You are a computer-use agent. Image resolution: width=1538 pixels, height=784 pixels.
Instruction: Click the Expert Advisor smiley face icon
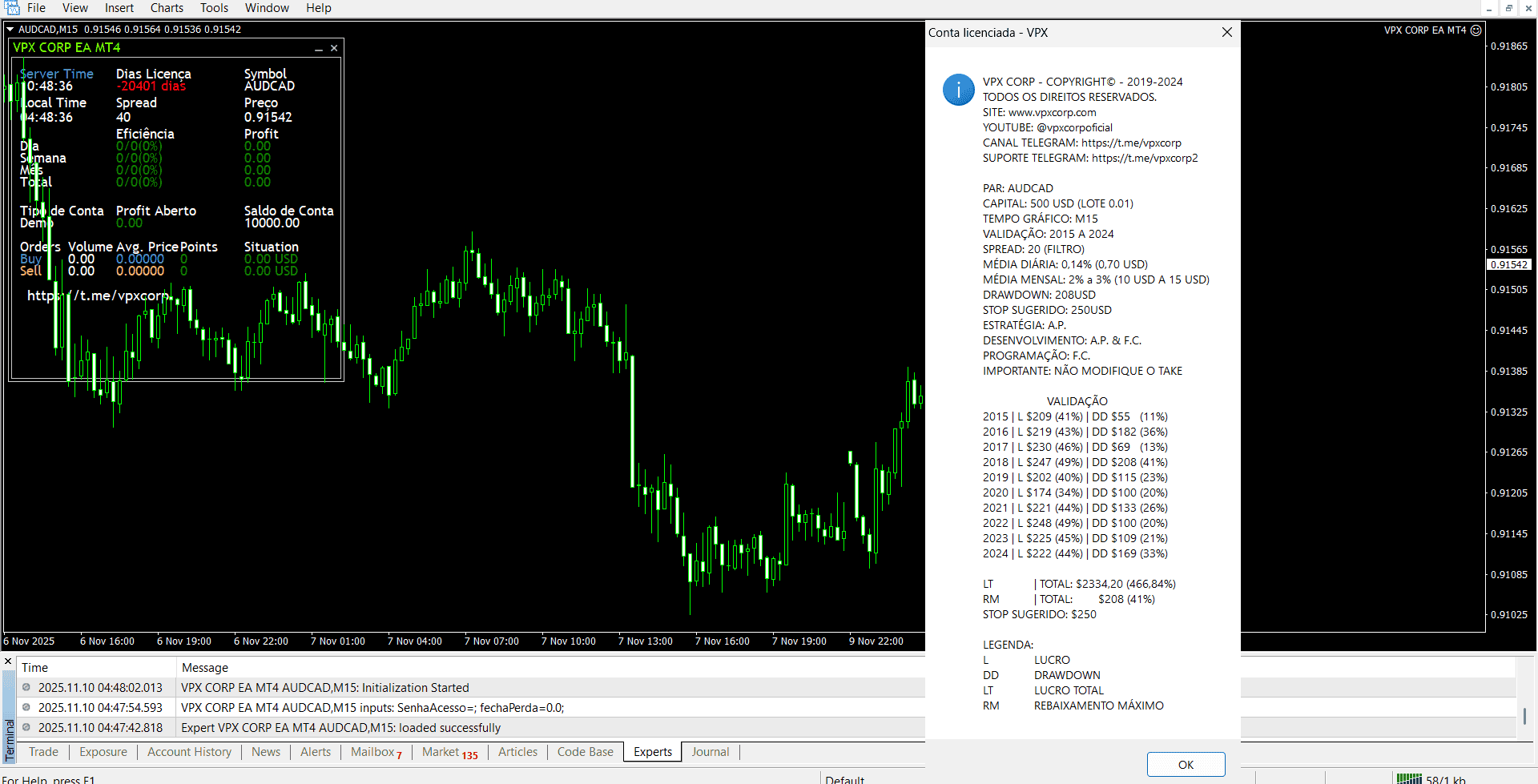click(x=1476, y=30)
